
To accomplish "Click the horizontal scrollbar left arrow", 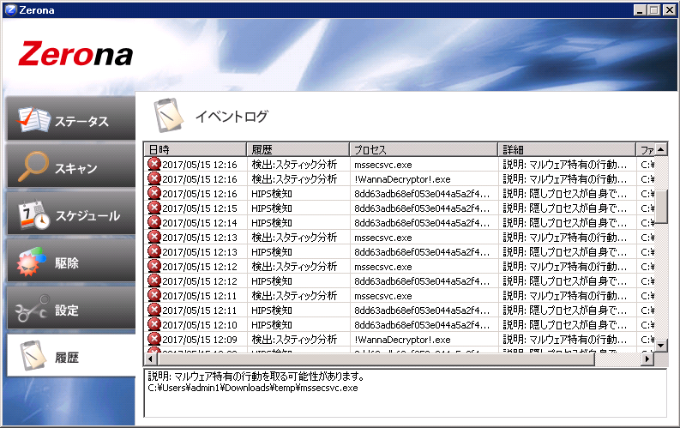I will tap(150, 359).
